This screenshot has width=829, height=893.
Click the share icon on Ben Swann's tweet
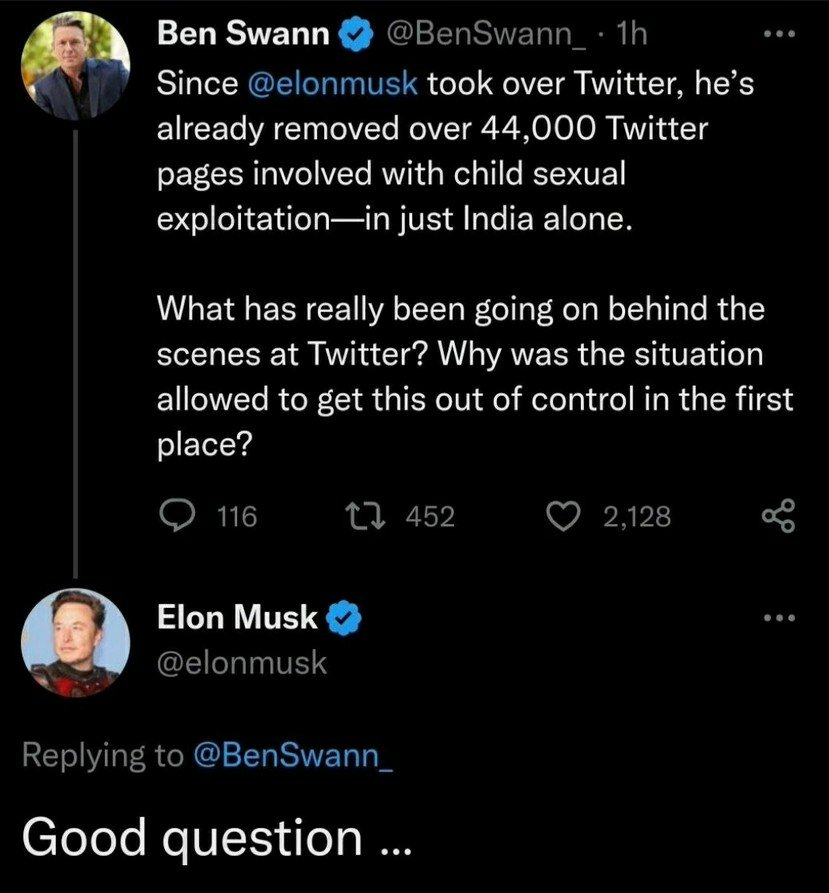777,516
